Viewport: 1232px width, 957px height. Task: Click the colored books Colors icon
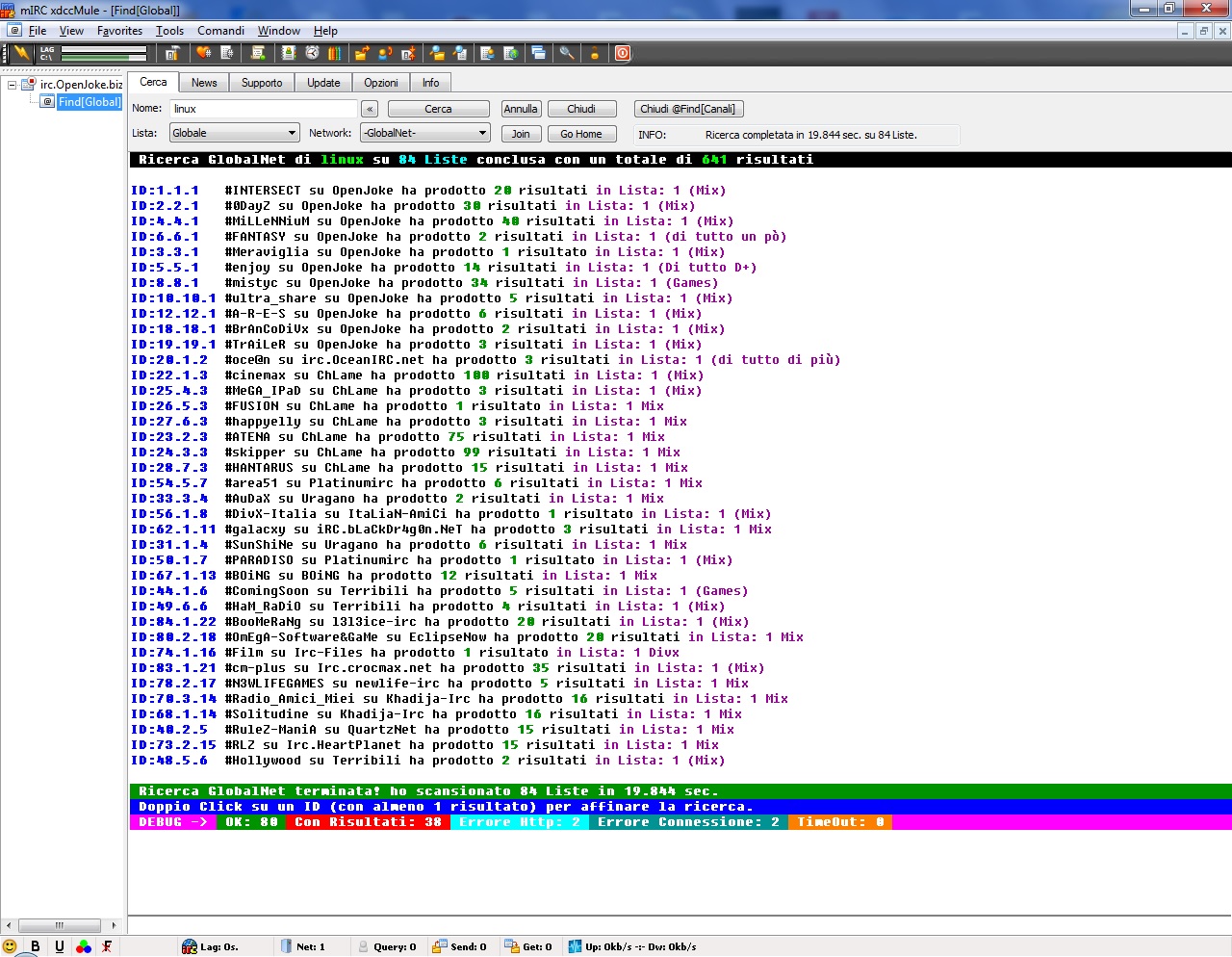tap(334, 53)
